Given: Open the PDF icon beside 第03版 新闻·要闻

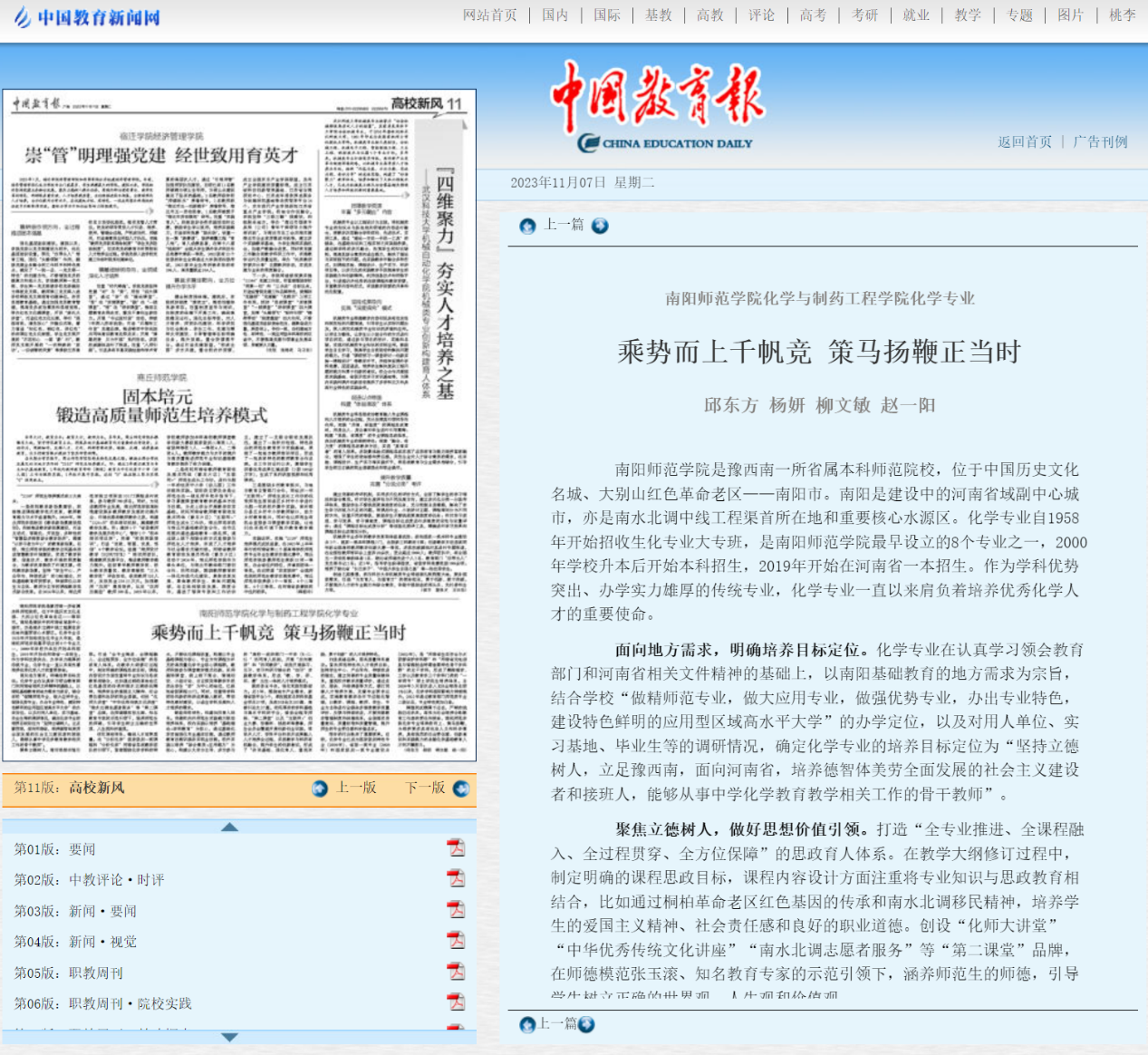Looking at the screenshot, I should (x=456, y=909).
